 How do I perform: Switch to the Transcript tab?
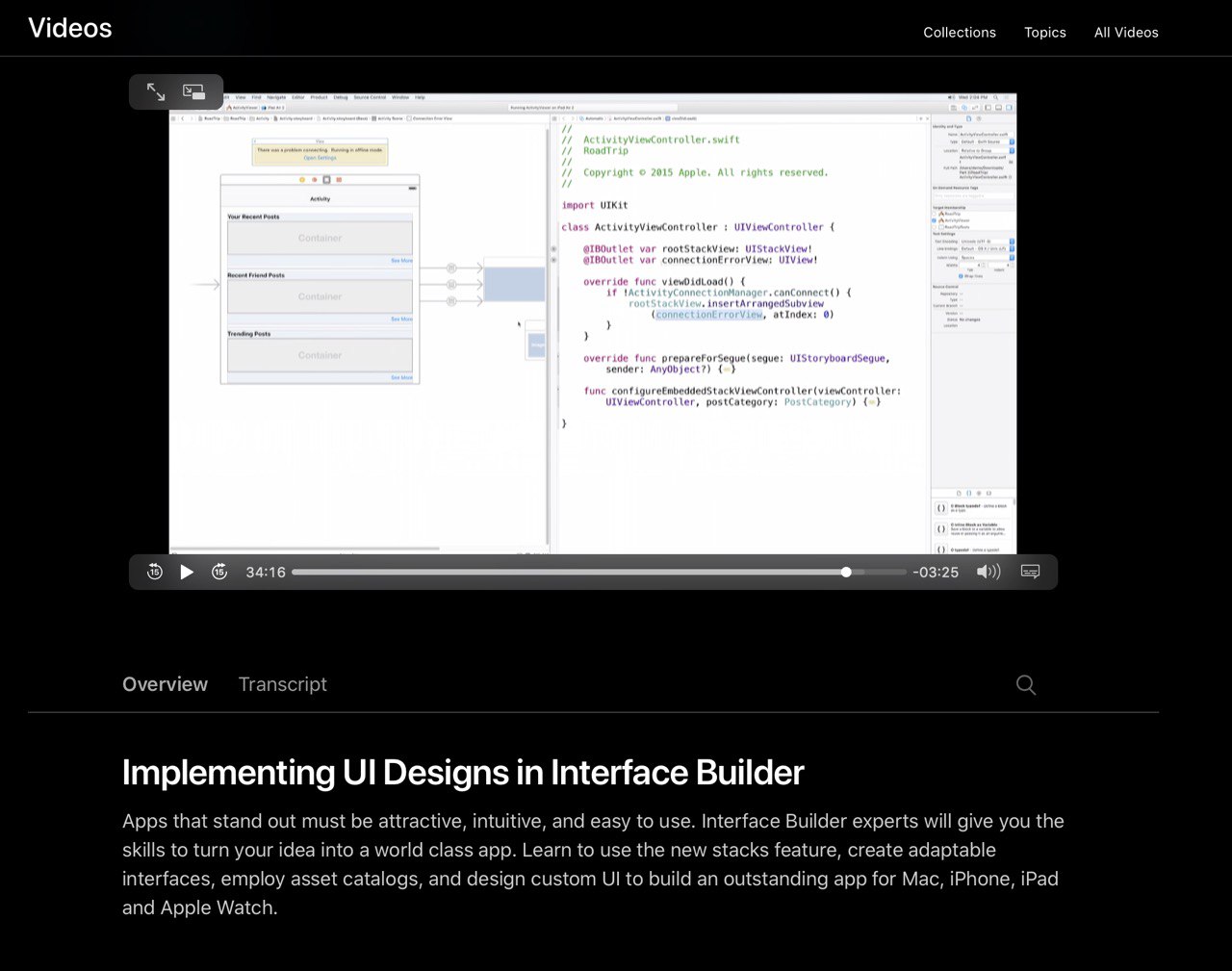tap(283, 684)
